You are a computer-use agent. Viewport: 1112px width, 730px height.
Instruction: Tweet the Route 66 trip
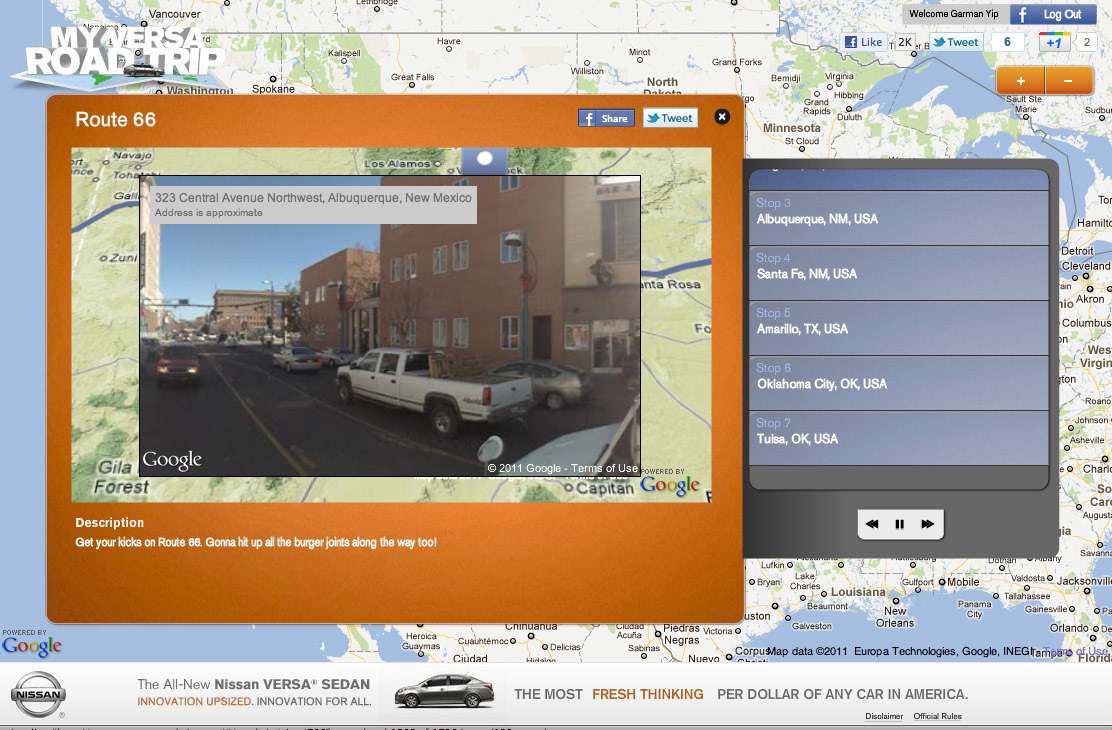[x=670, y=118]
